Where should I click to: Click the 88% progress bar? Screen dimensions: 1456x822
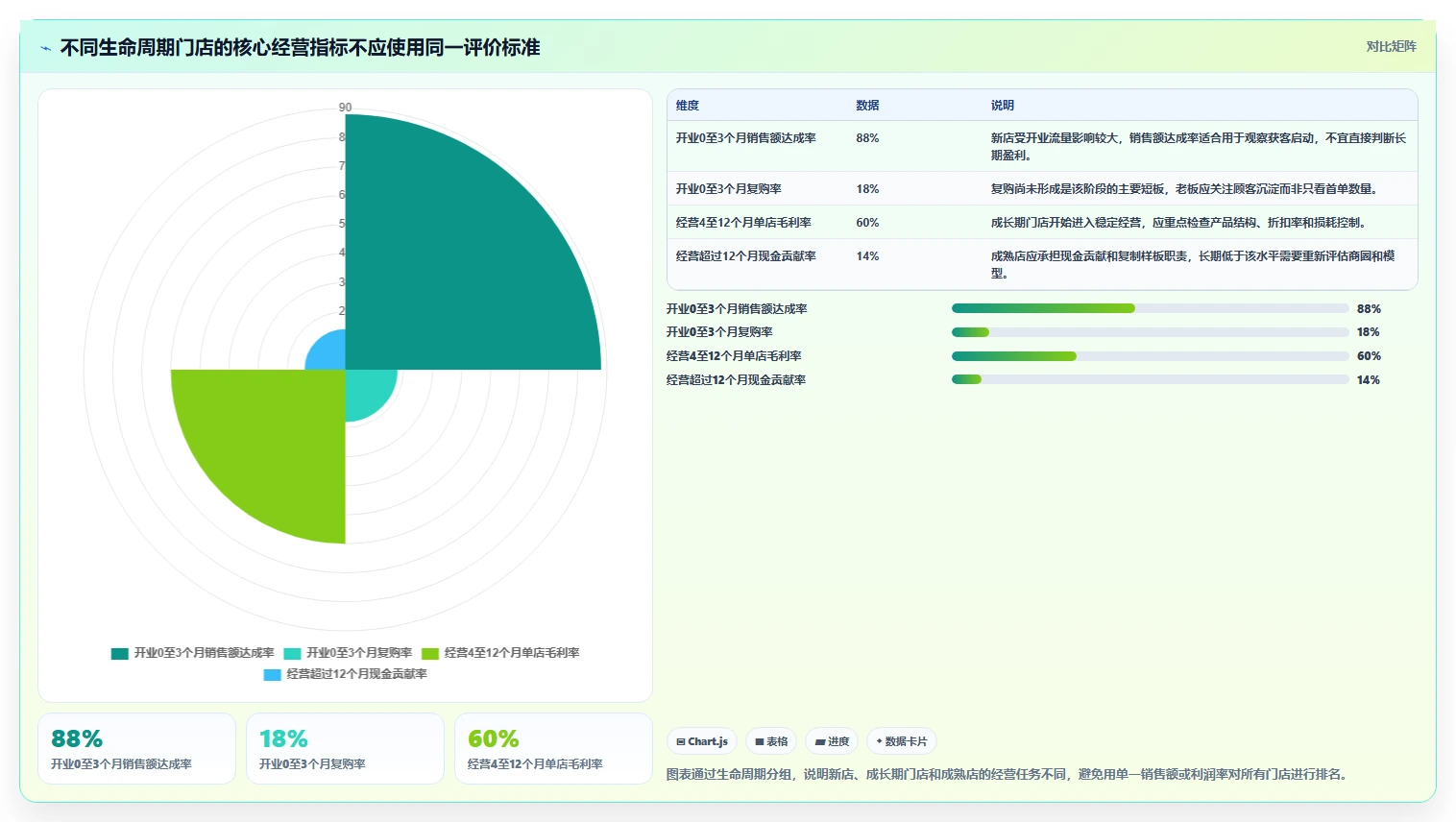click(1150, 308)
